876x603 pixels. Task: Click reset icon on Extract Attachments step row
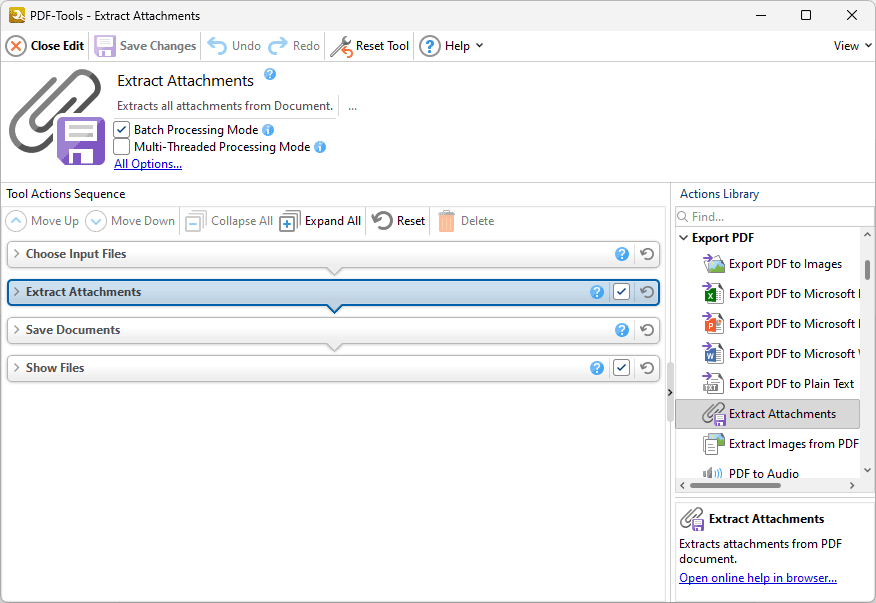[647, 292]
